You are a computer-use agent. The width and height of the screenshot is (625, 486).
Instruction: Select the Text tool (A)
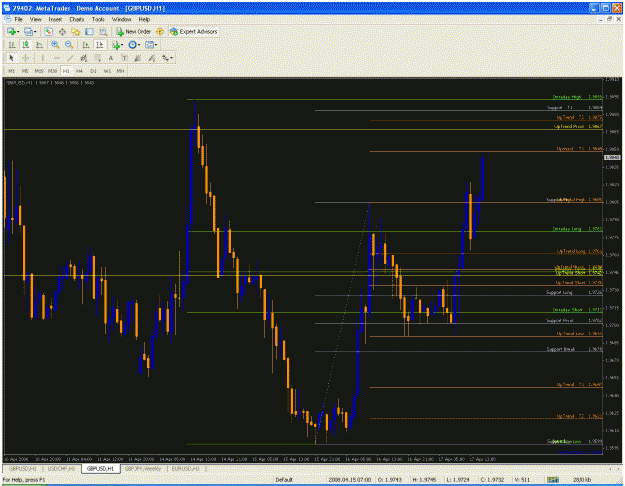(x=111, y=58)
